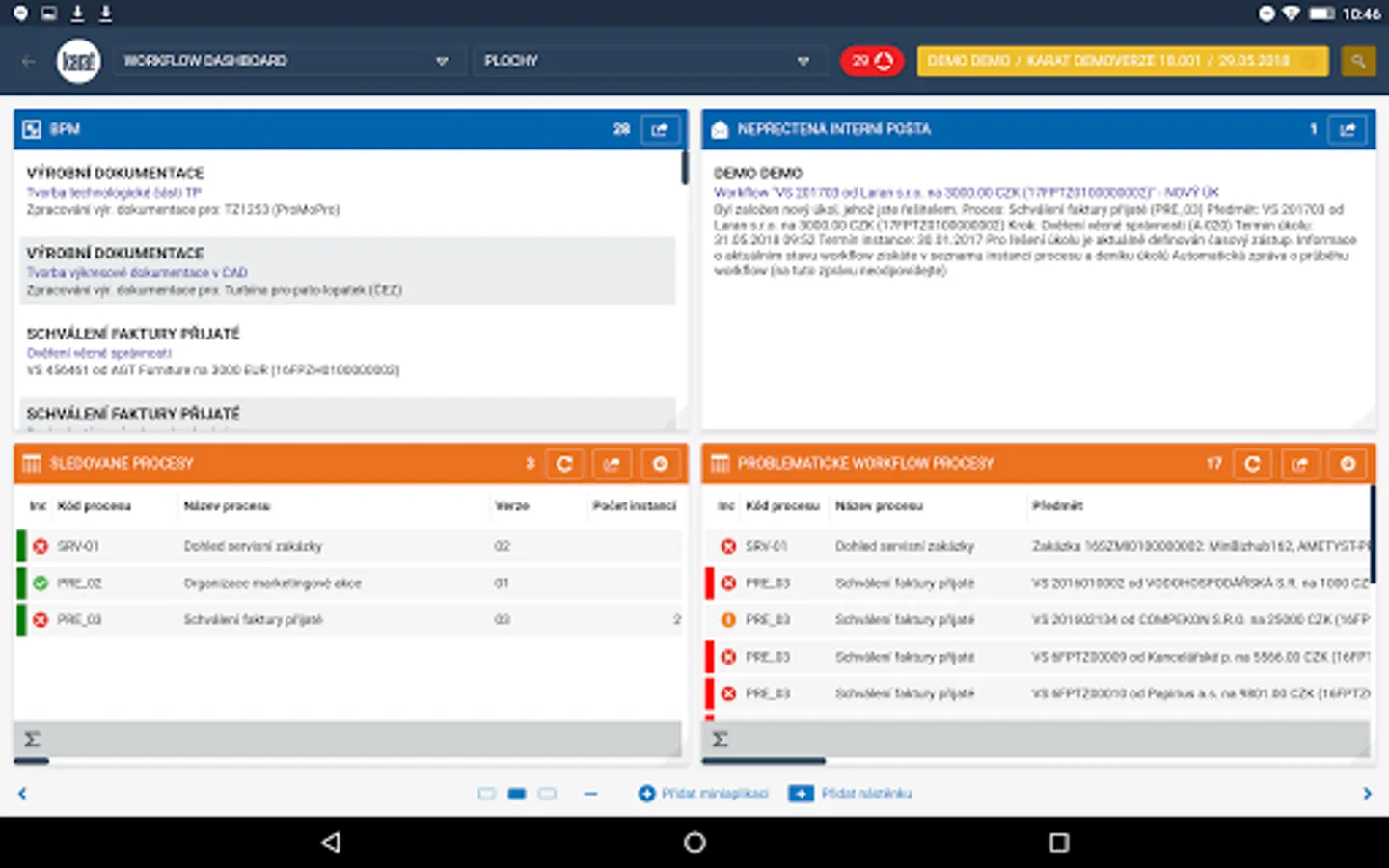Image resolution: width=1389 pixels, height=868 pixels.
Task: Click the red error indicator for SRV-01 Dohled servisní zakázky
Action: point(39,545)
